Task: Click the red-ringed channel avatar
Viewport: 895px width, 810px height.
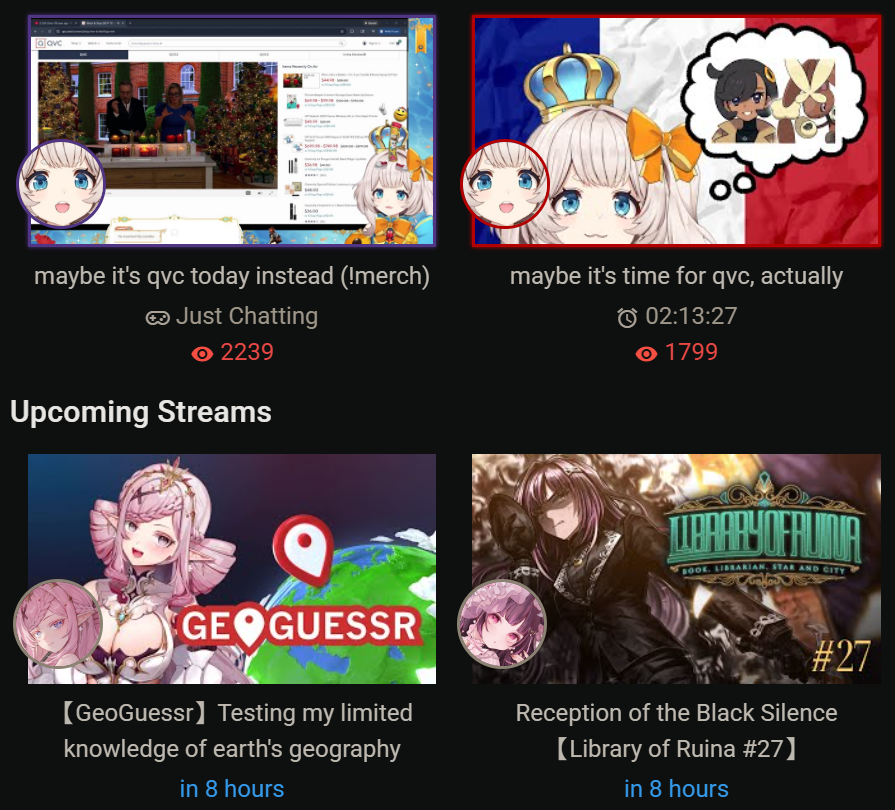Action: [x=505, y=184]
